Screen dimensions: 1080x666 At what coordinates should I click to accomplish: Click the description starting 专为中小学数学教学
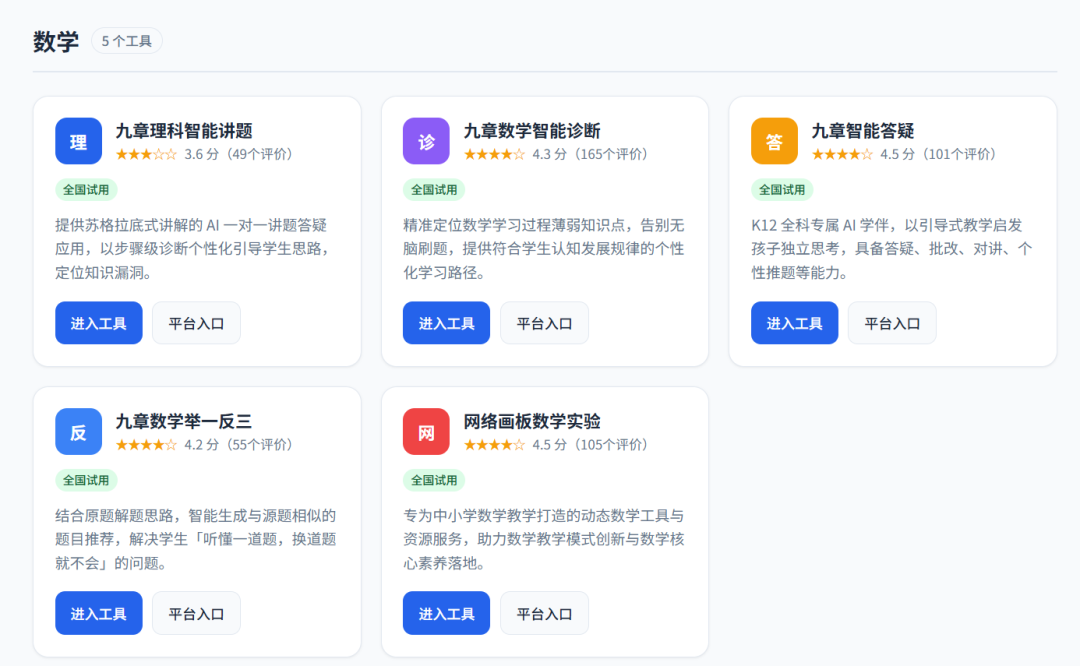pos(544,539)
